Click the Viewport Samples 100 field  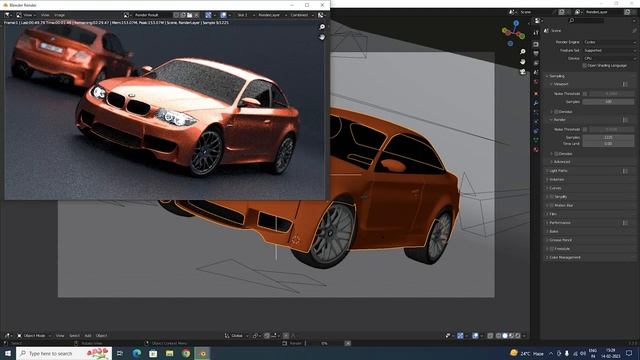[x=608, y=102]
